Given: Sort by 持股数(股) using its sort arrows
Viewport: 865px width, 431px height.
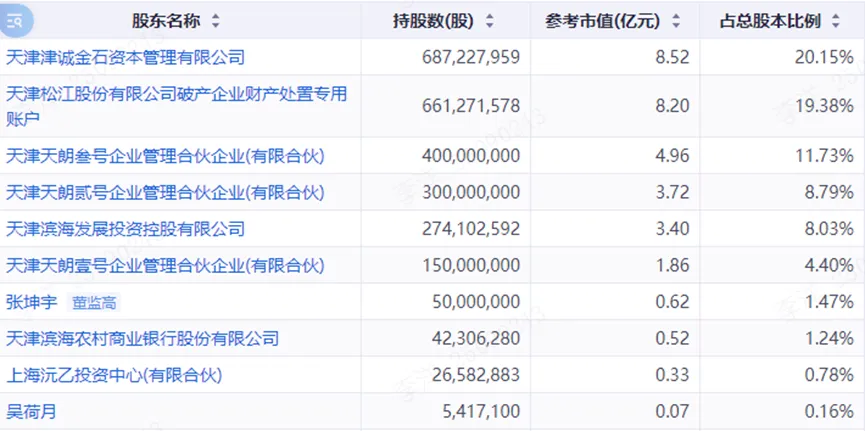Looking at the screenshot, I should [489, 22].
